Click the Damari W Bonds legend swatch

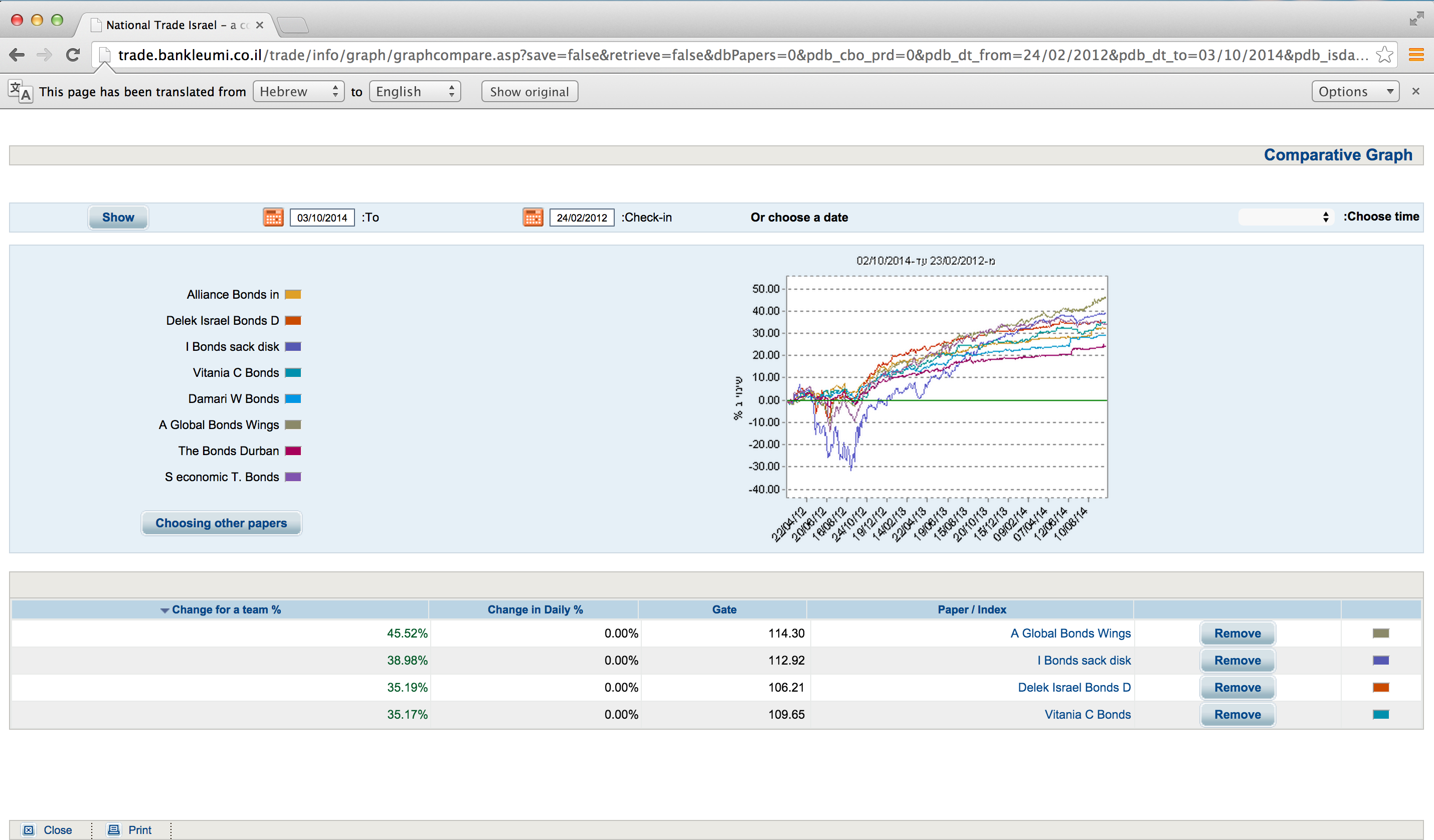pos(292,399)
